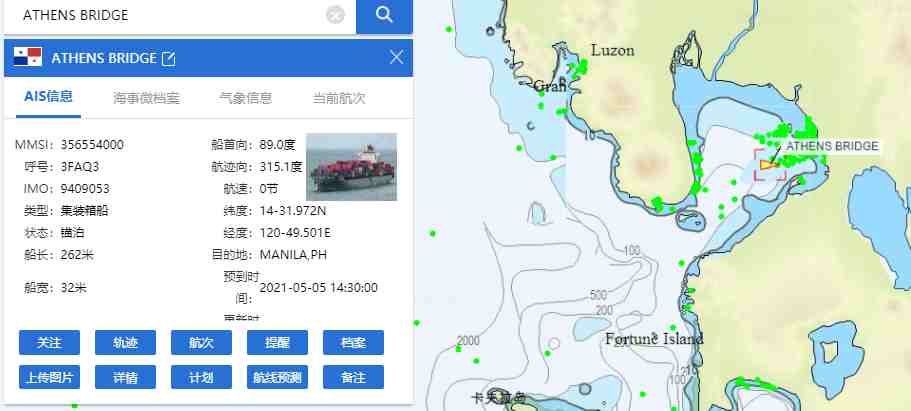Clear the search field with the X icon
This screenshot has width=911, height=411.
pyautogui.click(x=336, y=15)
